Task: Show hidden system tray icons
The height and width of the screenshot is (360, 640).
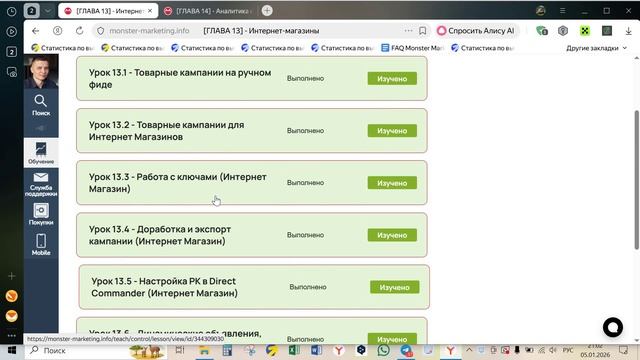Action: pyautogui.click(x=469, y=350)
